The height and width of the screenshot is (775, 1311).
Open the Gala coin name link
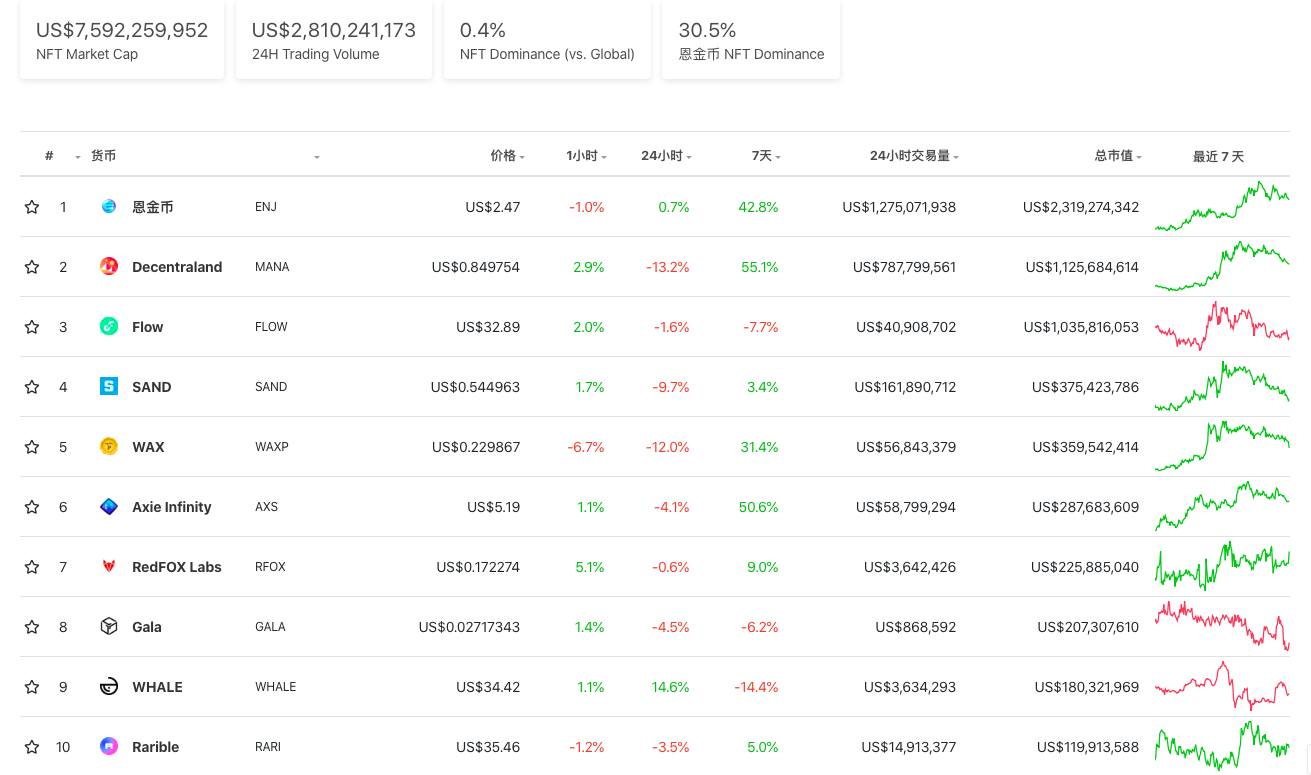point(146,627)
